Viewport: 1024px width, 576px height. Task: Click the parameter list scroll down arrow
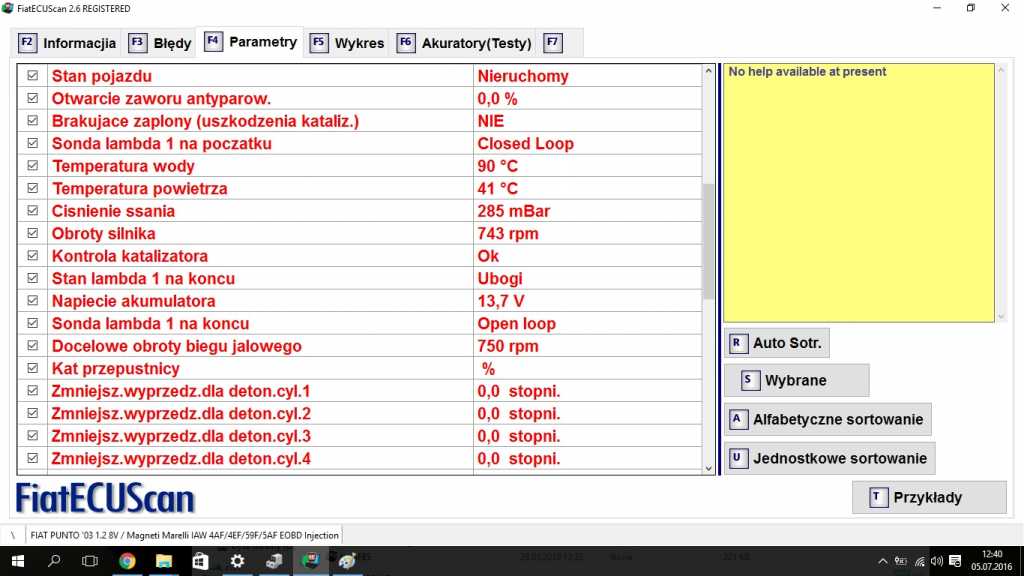click(x=709, y=467)
